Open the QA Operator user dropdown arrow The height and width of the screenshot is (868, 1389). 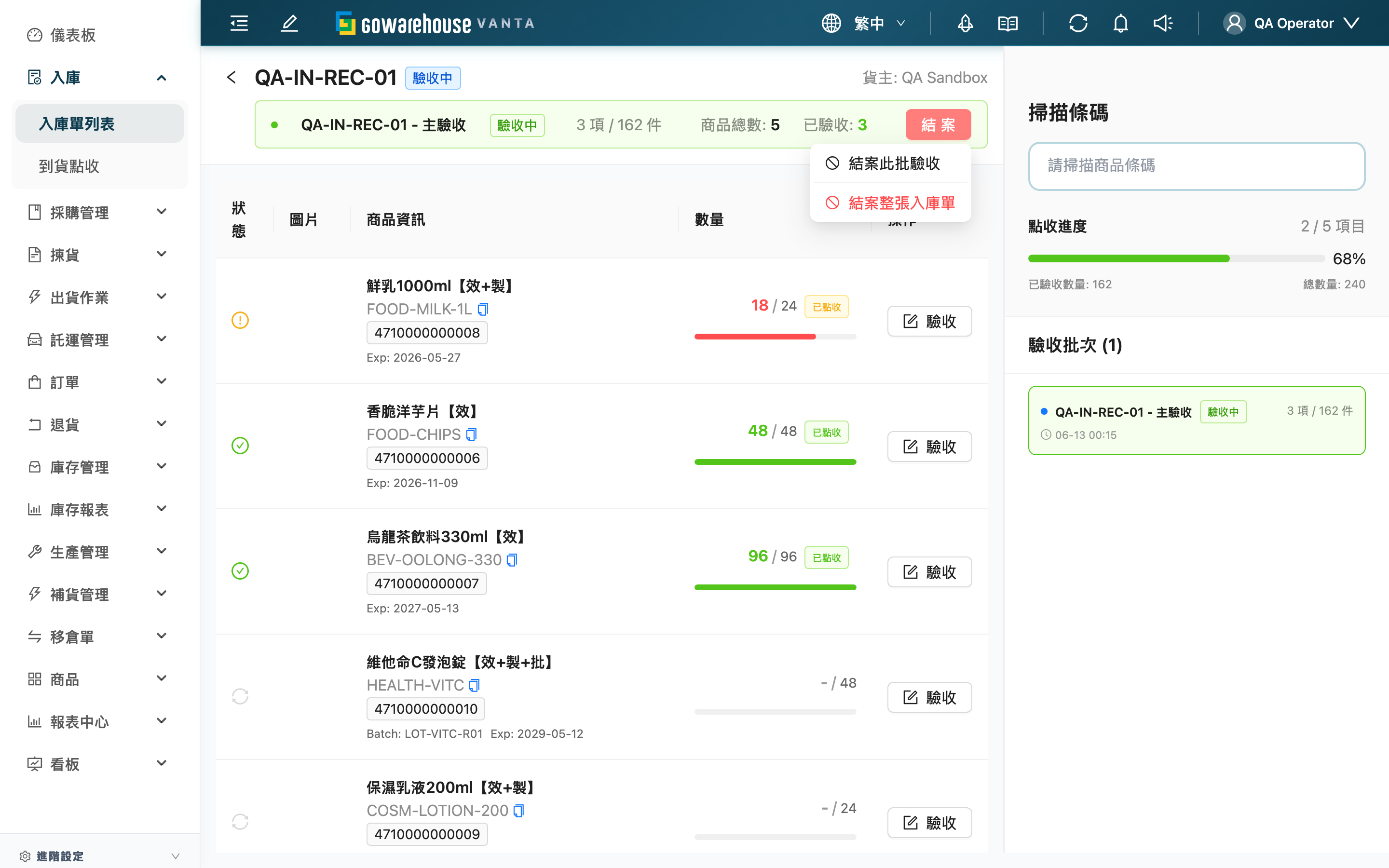click(x=1352, y=23)
